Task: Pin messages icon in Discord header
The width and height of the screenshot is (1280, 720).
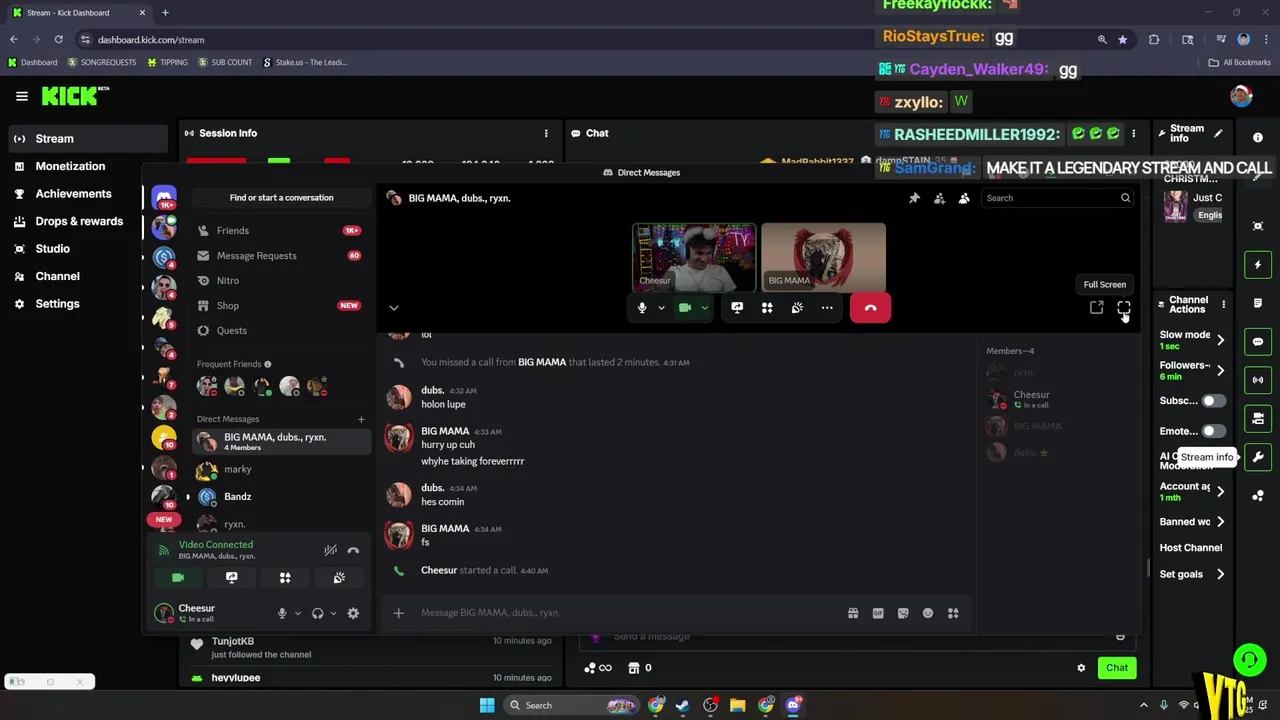Action: (914, 198)
